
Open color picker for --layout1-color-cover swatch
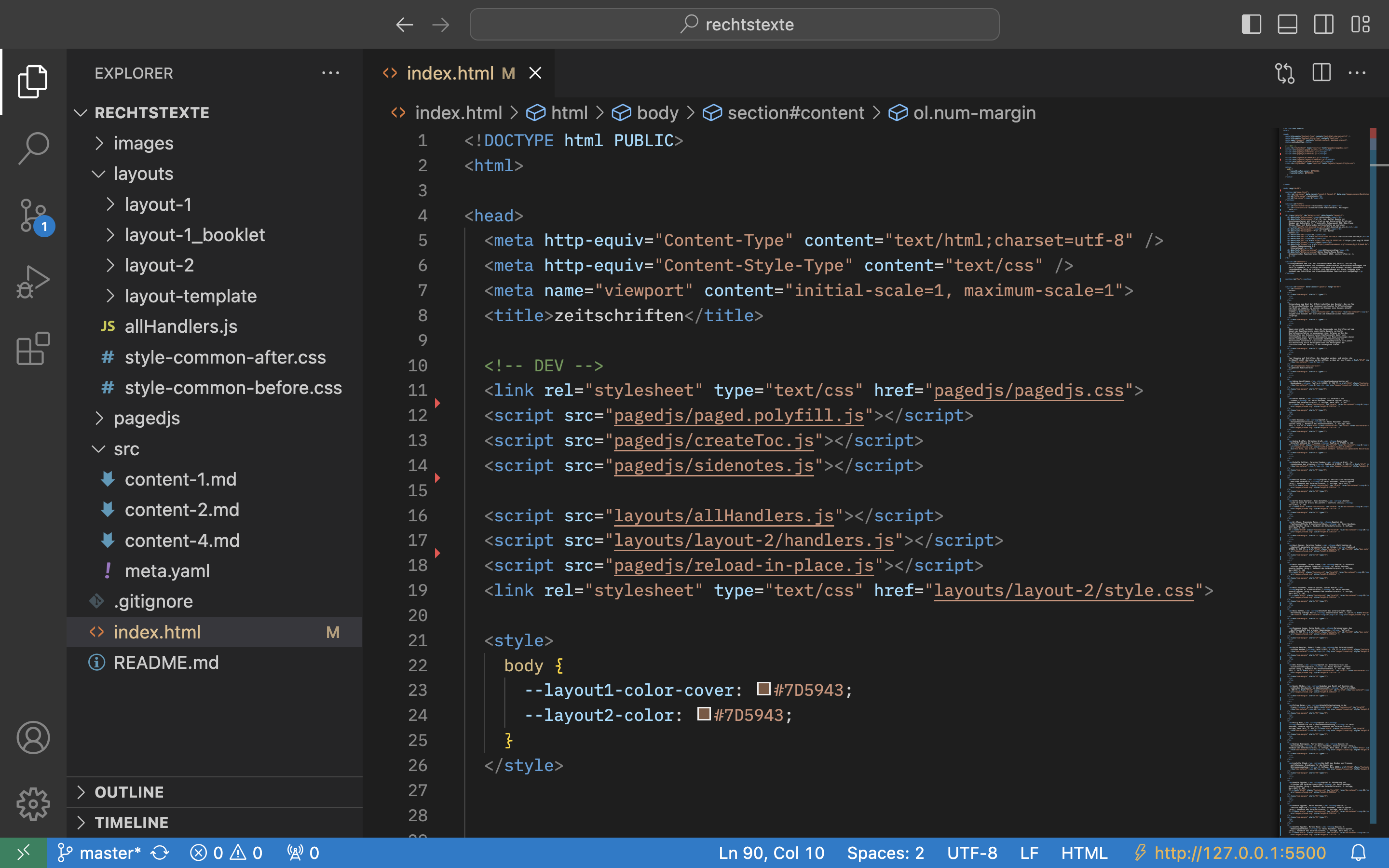pos(763,688)
